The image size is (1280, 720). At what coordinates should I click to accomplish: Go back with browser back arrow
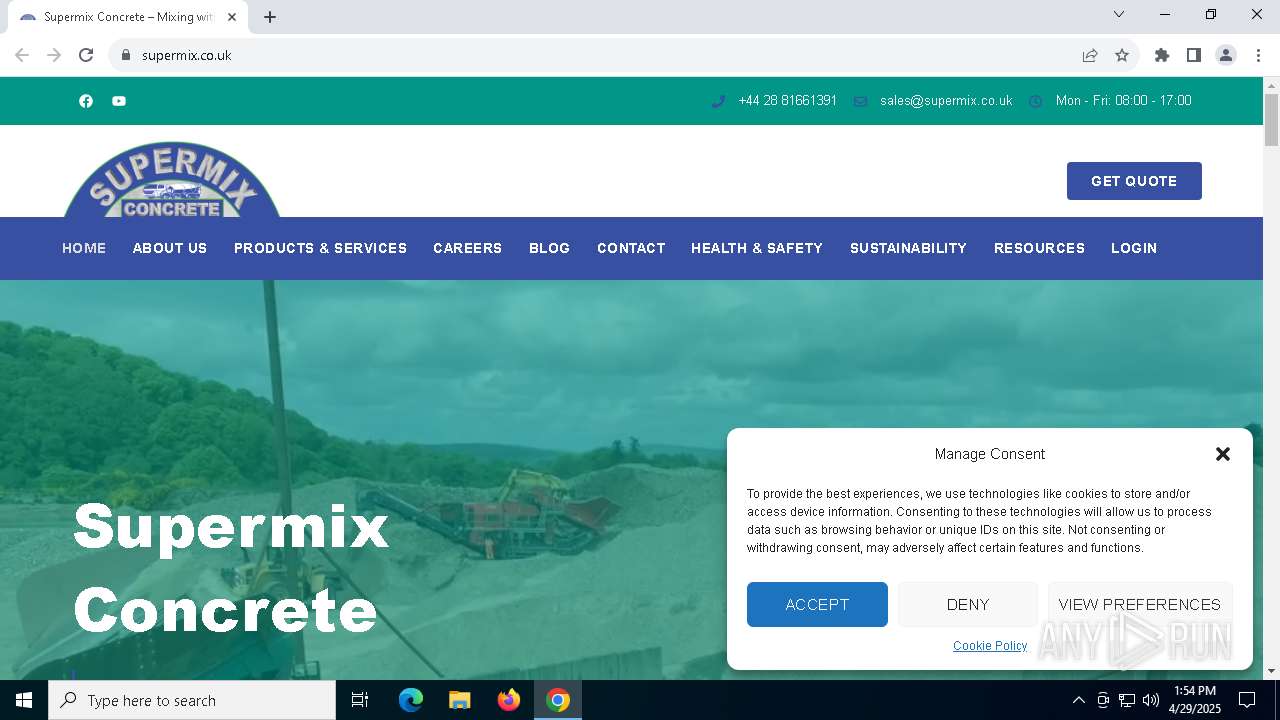22,55
